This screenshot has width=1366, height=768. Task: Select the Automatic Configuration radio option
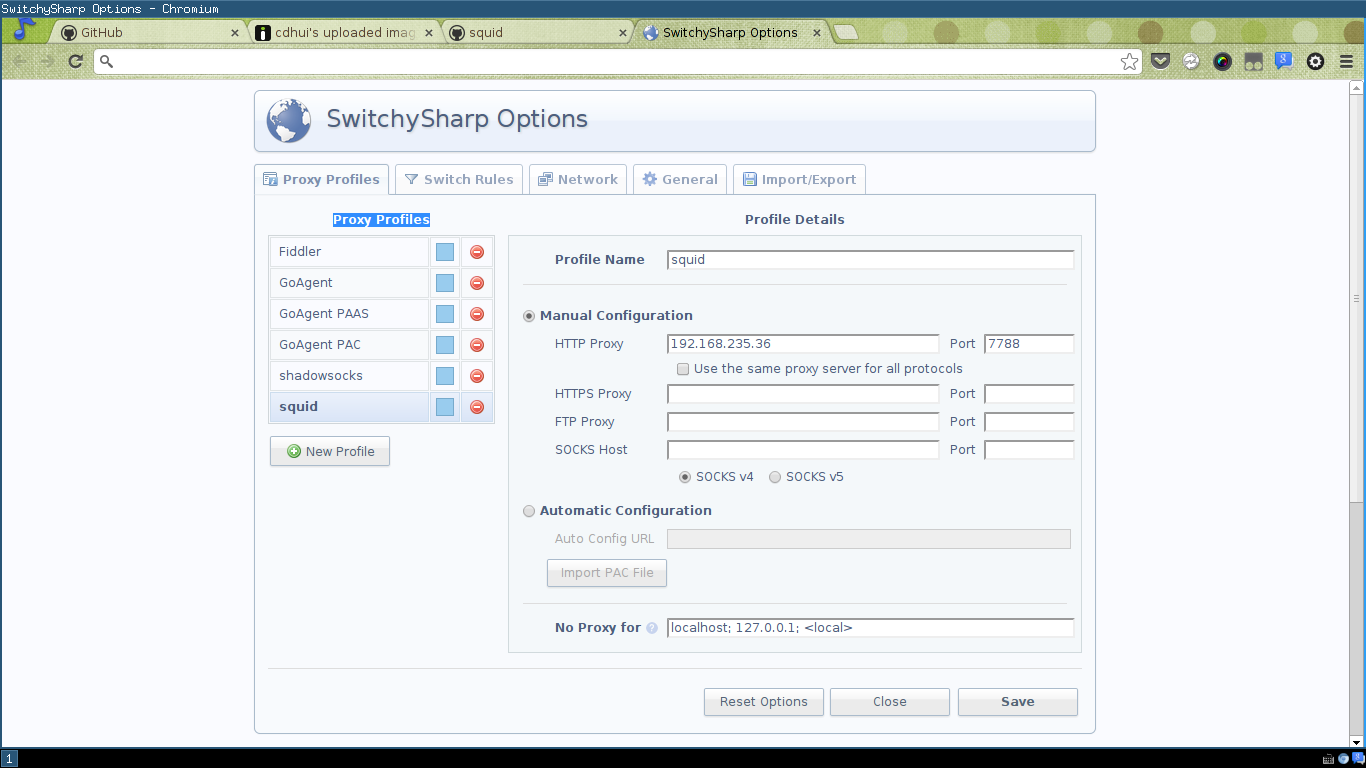tap(529, 511)
